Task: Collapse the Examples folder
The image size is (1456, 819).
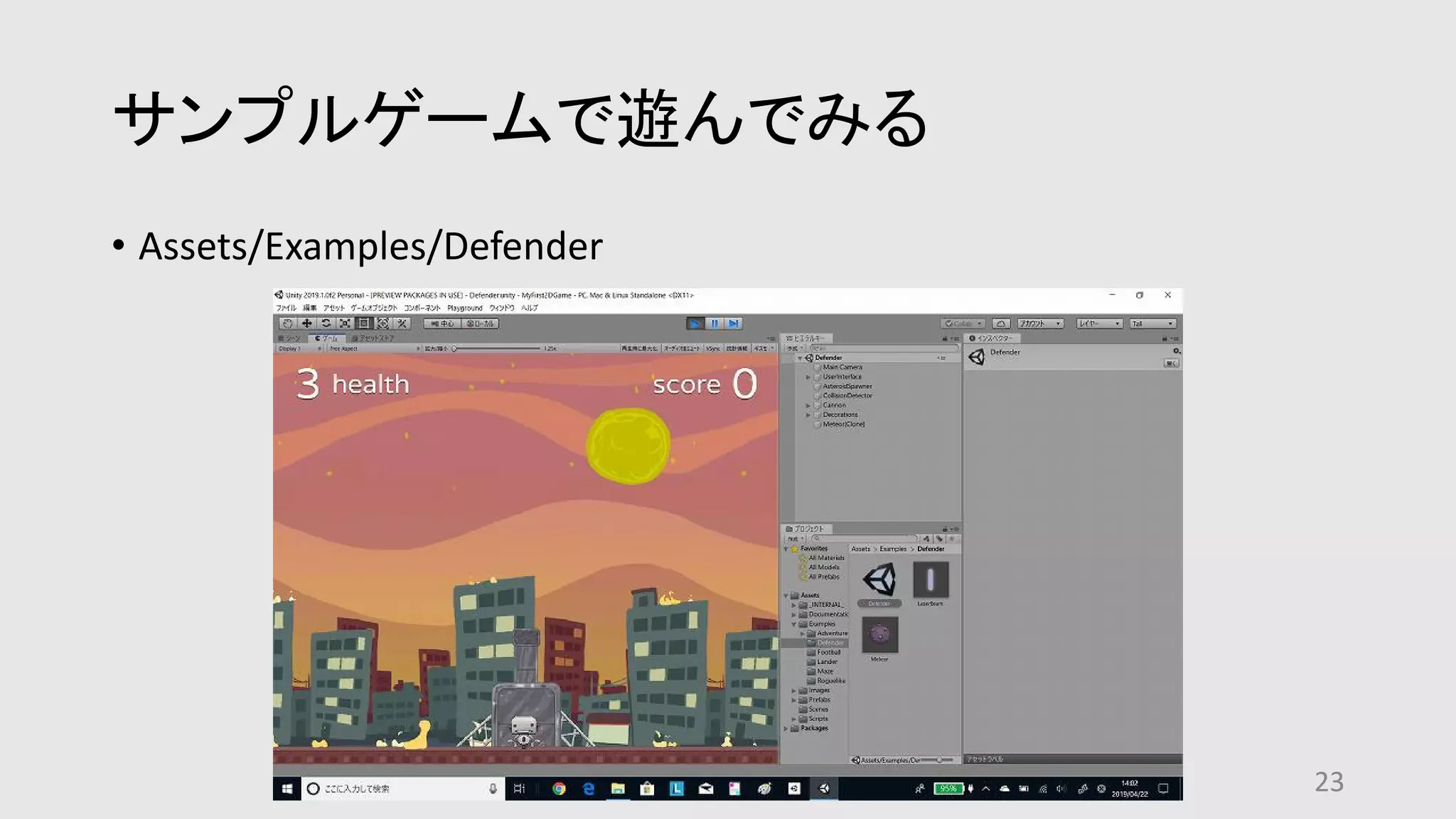Action: (x=794, y=623)
